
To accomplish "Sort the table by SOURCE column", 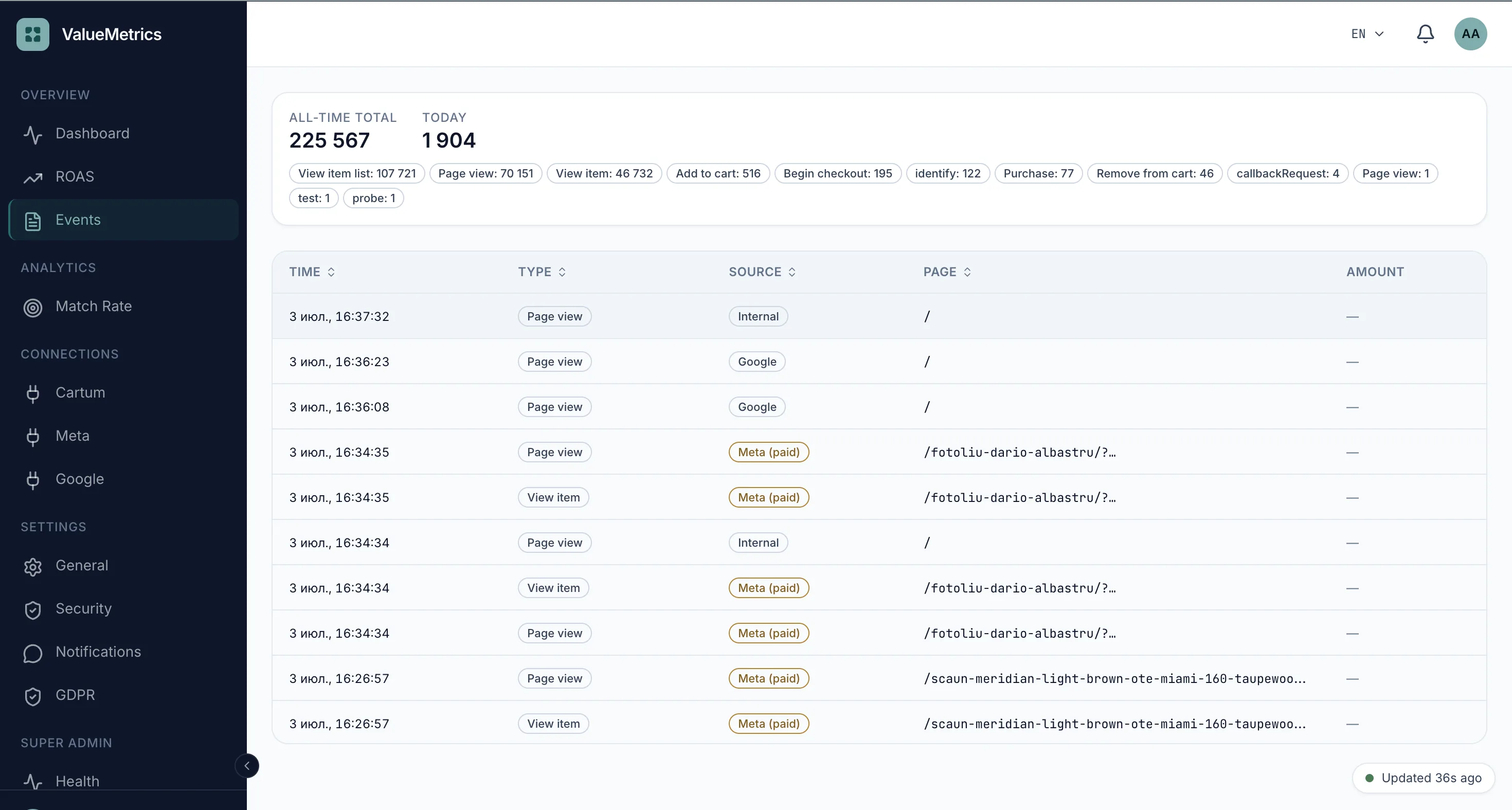I will pyautogui.click(x=763, y=273).
